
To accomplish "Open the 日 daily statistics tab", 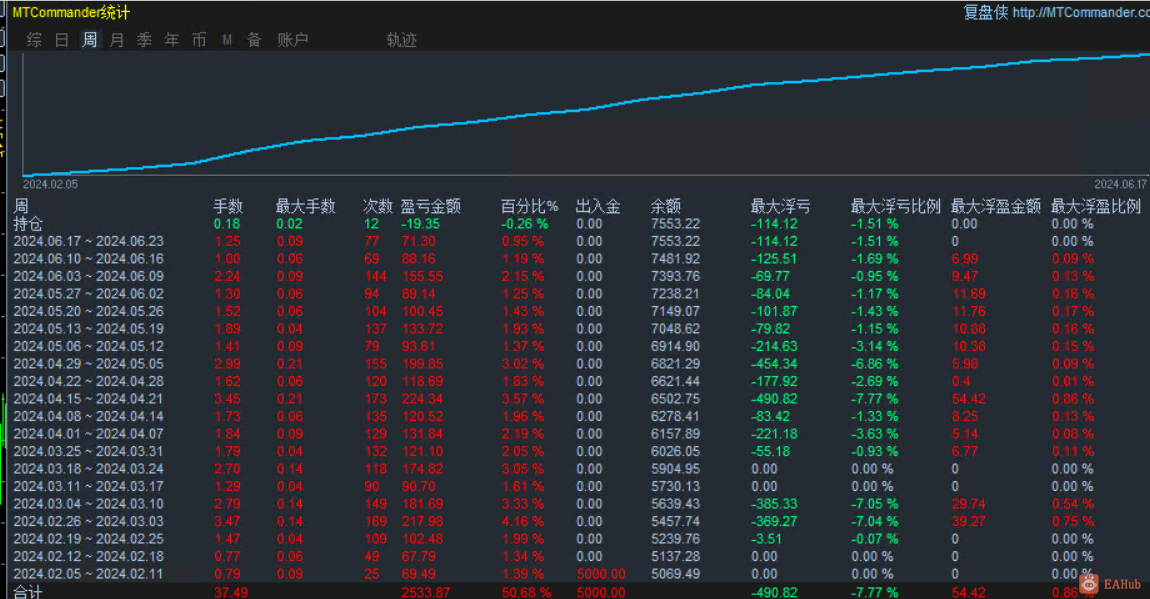I will [62, 40].
